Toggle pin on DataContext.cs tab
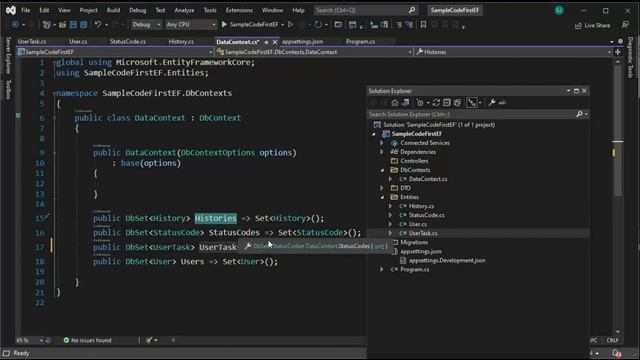This screenshot has height=360, width=640. (x=266, y=42)
